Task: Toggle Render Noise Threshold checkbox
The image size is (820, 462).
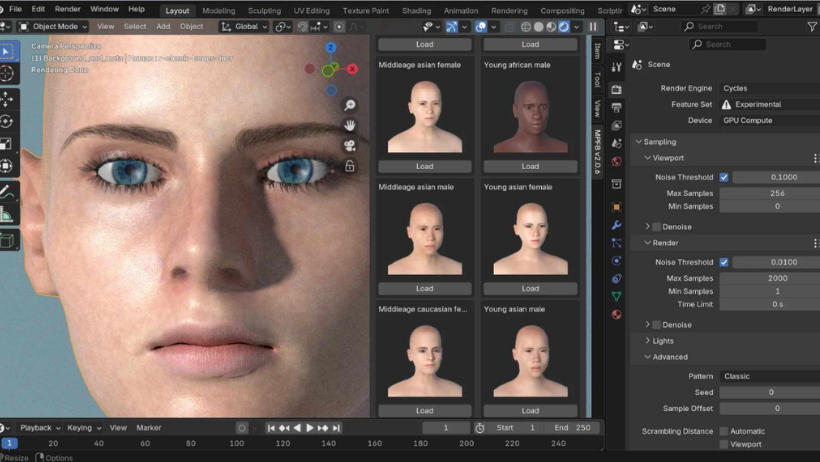Action: click(724, 262)
